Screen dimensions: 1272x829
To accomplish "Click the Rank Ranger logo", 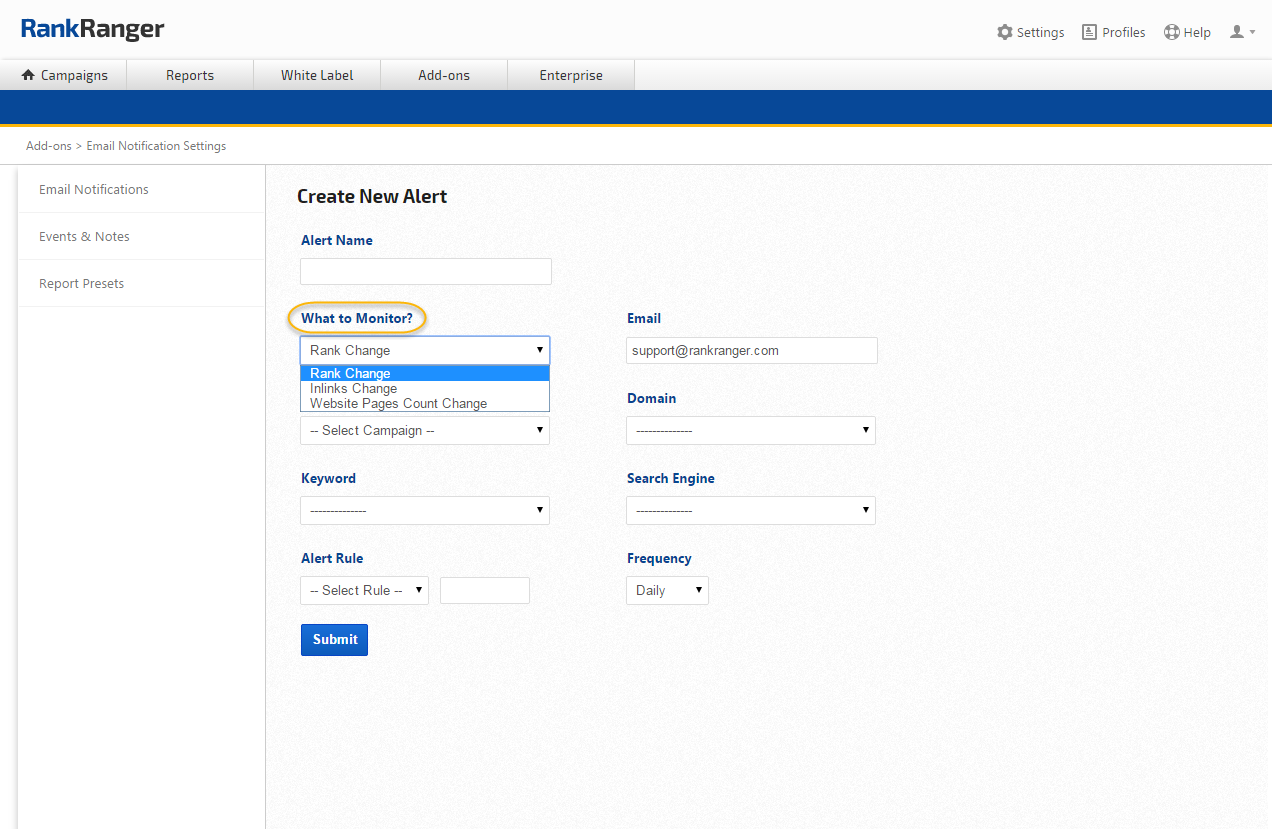I will click(92, 29).
